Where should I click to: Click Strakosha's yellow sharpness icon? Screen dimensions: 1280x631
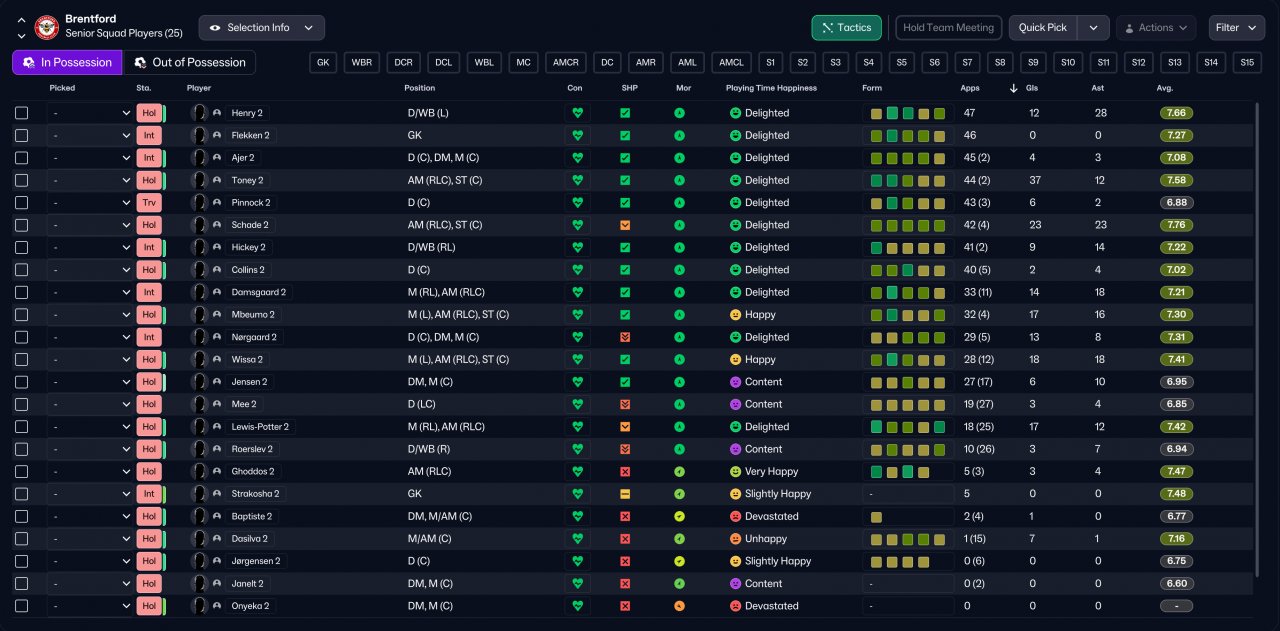[625, 494]
